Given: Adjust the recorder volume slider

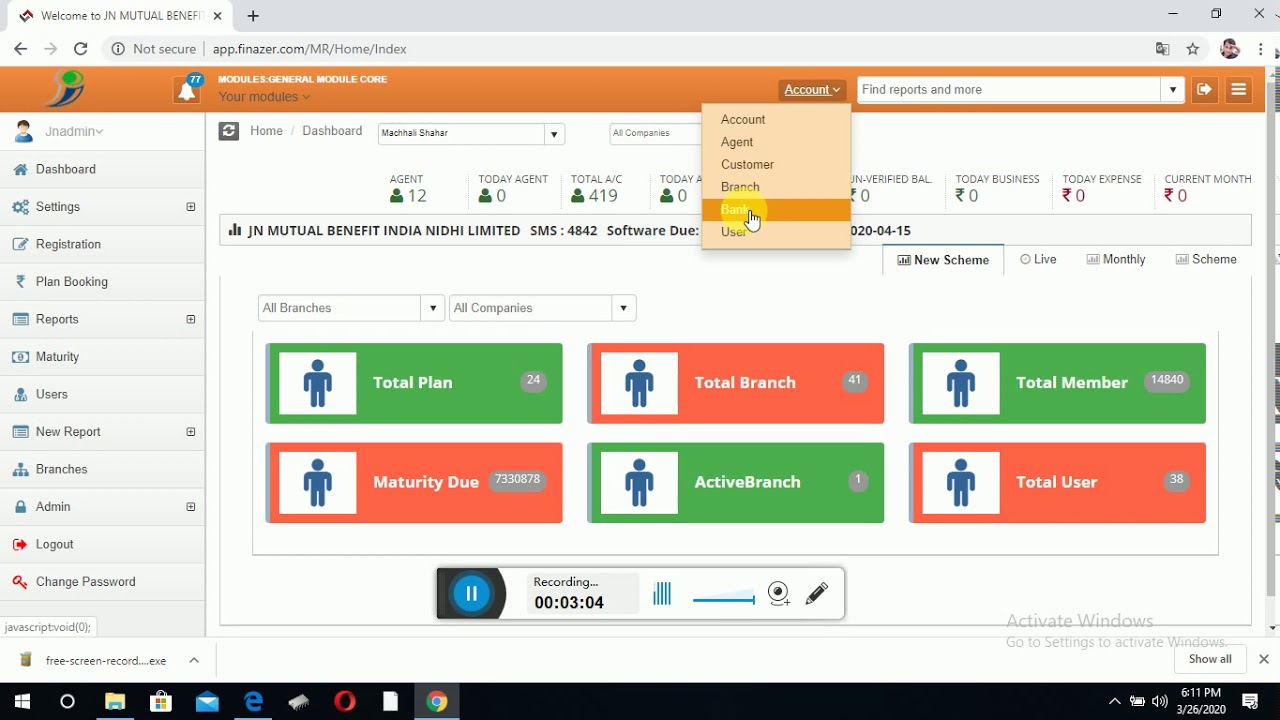Looking at the screenshot, I should click(723, 600).
